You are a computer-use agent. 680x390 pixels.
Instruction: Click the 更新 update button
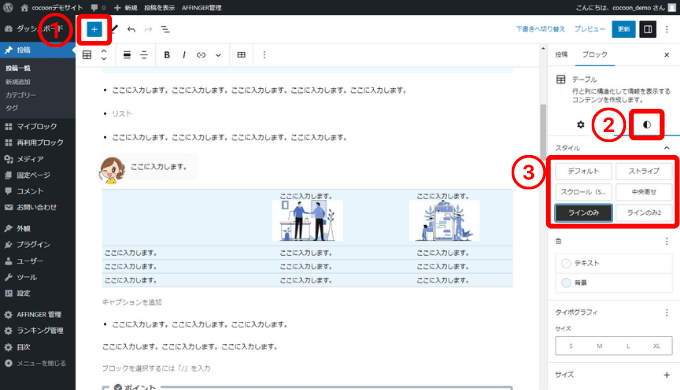click(624, 29)
